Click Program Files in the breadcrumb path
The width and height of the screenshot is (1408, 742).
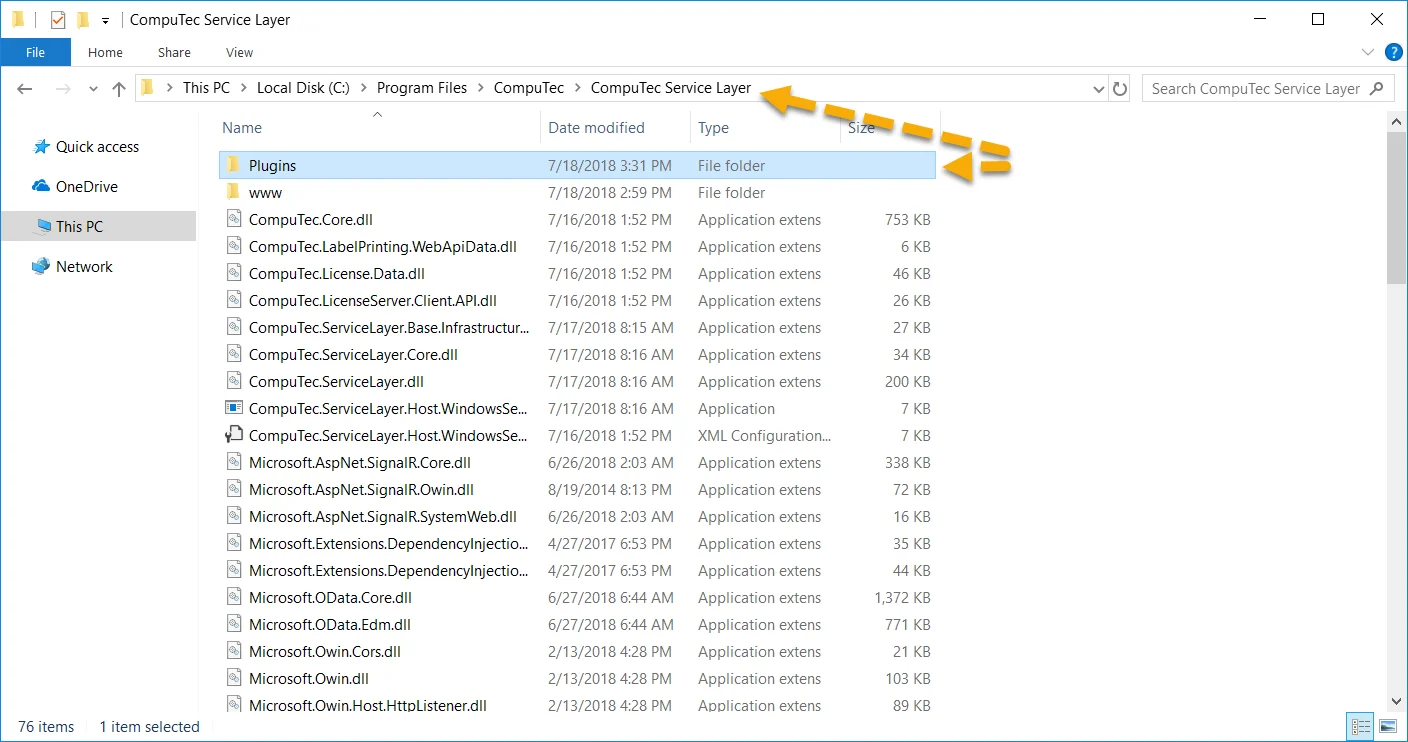[421, 88]
